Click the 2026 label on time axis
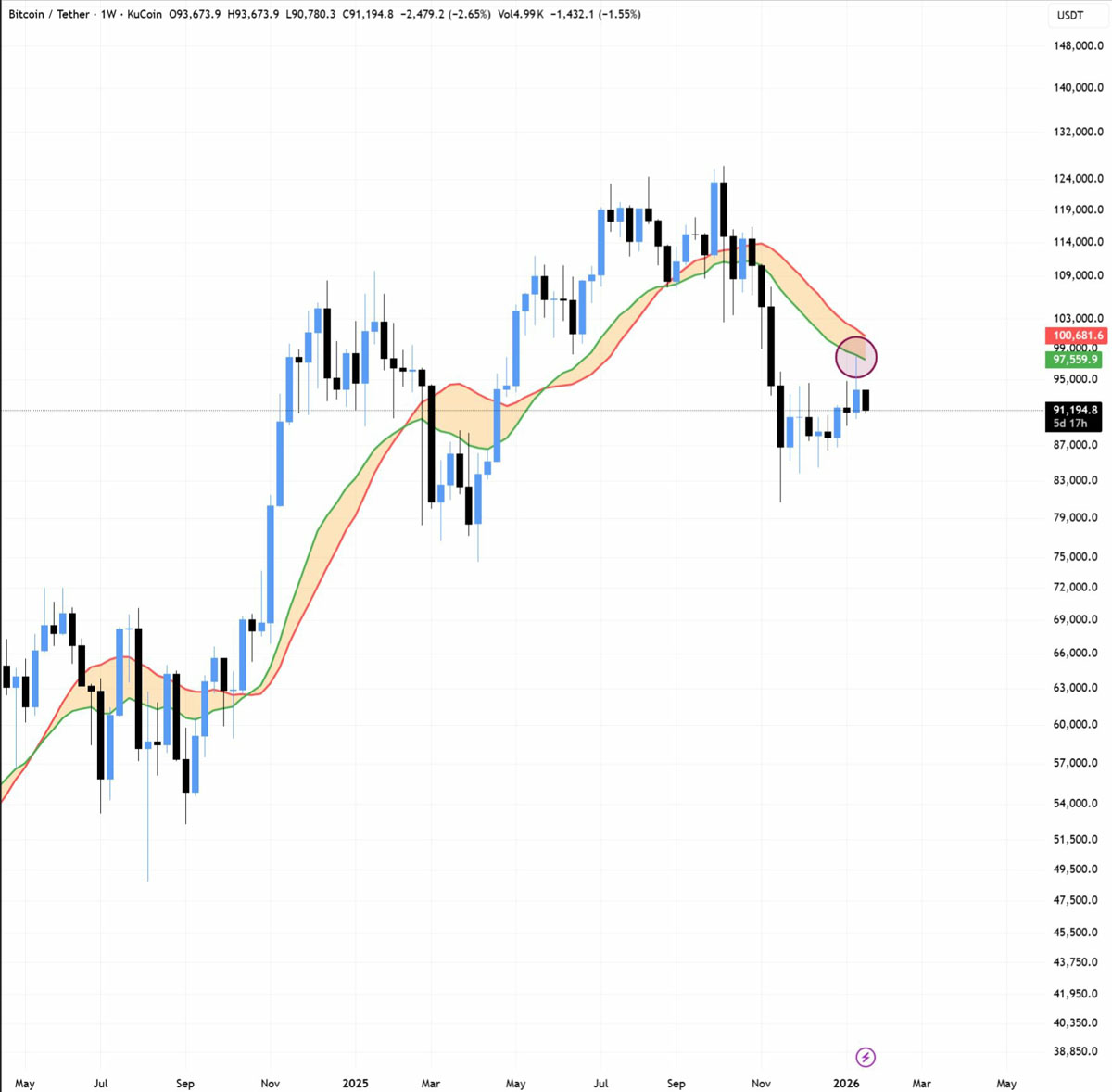 point(846,1083)
